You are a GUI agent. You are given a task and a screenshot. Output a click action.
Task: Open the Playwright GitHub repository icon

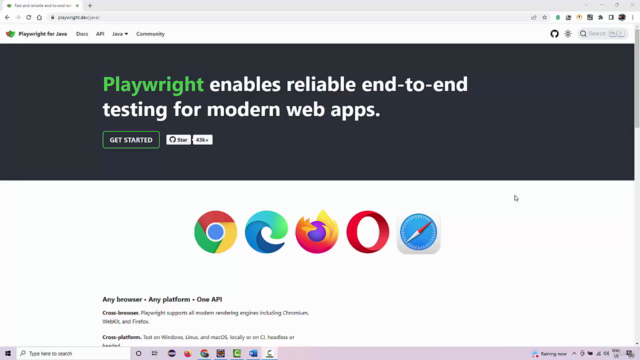(x=554, y=34)
